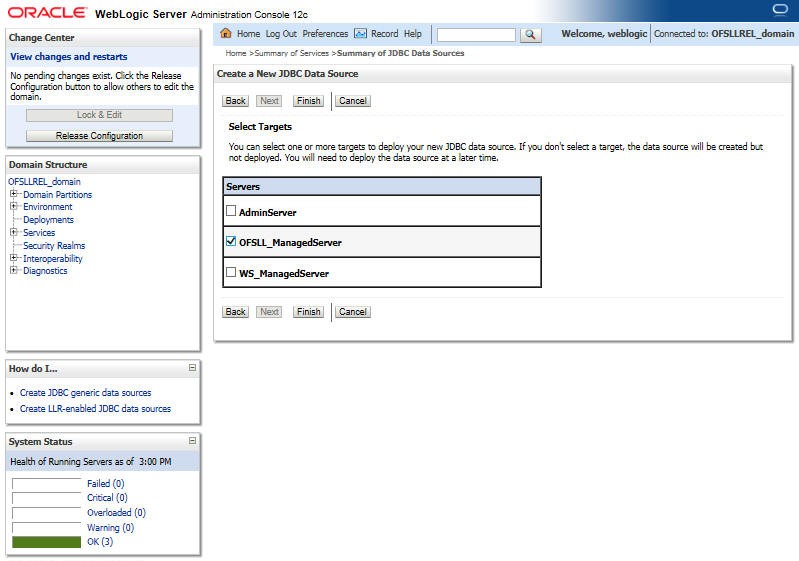Expand the Interoperability tree node
This screenshot has height=561, width=799.
pyautogui.click(x=14, y=257)
